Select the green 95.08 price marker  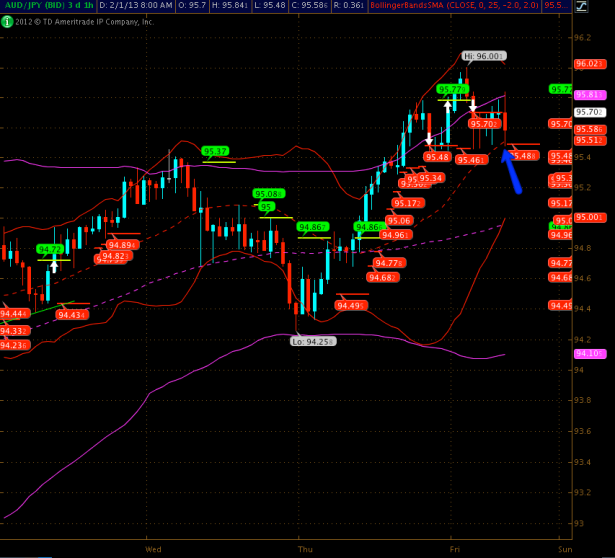268,194
